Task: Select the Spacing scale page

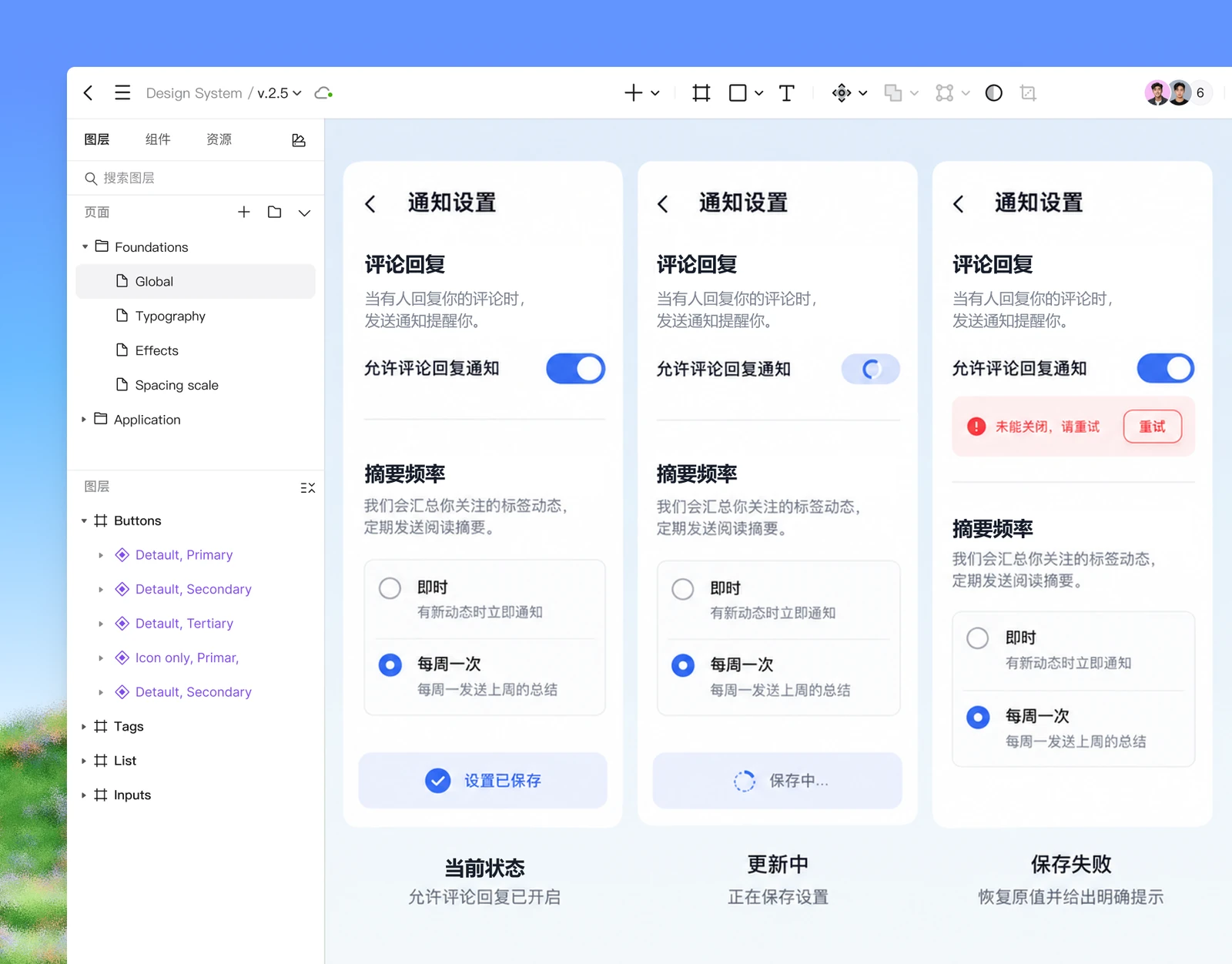Action: click(x=196, y=385)
